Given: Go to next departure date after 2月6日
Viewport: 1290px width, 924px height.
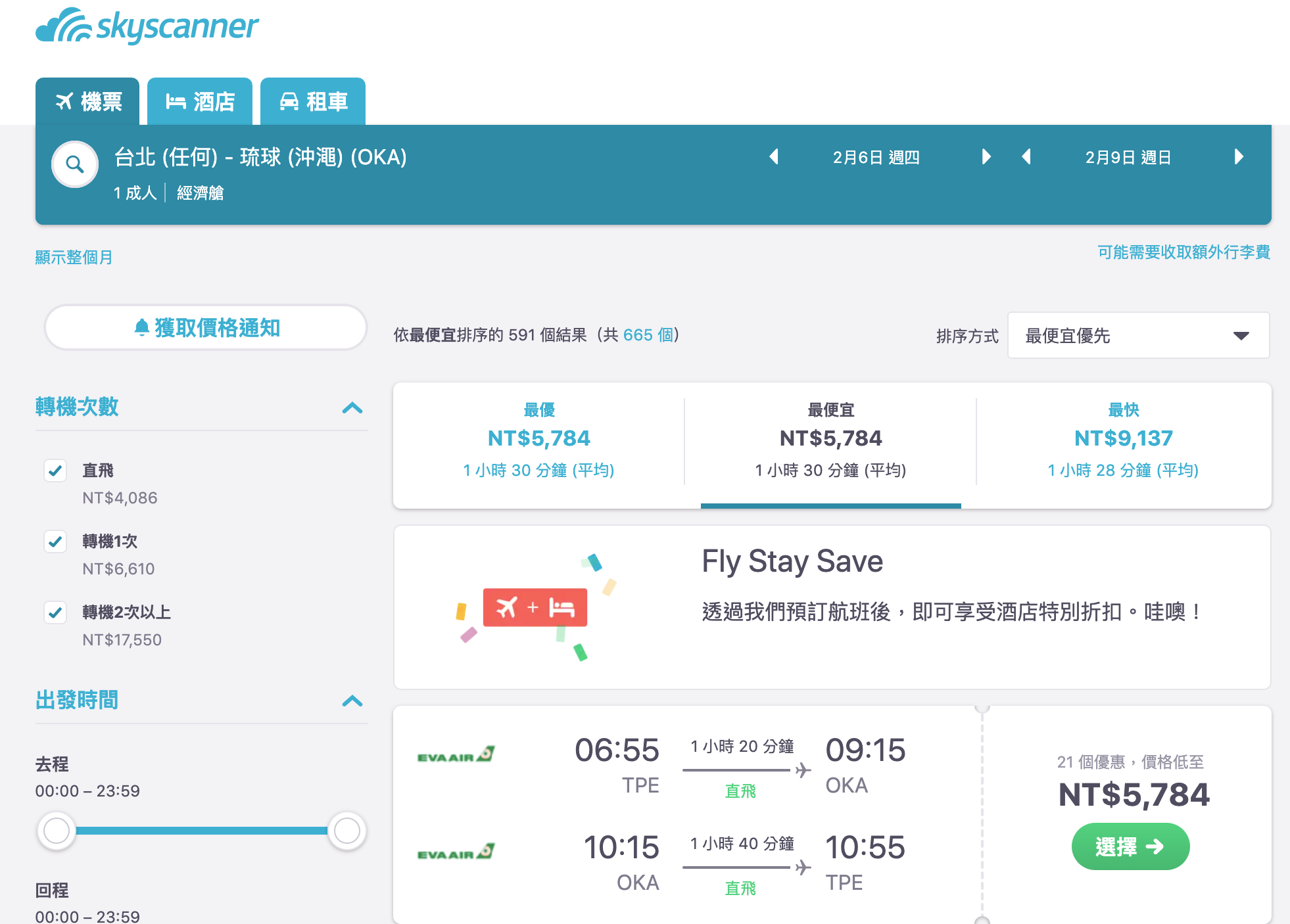Looking at the screenshot, I should 986,157.
